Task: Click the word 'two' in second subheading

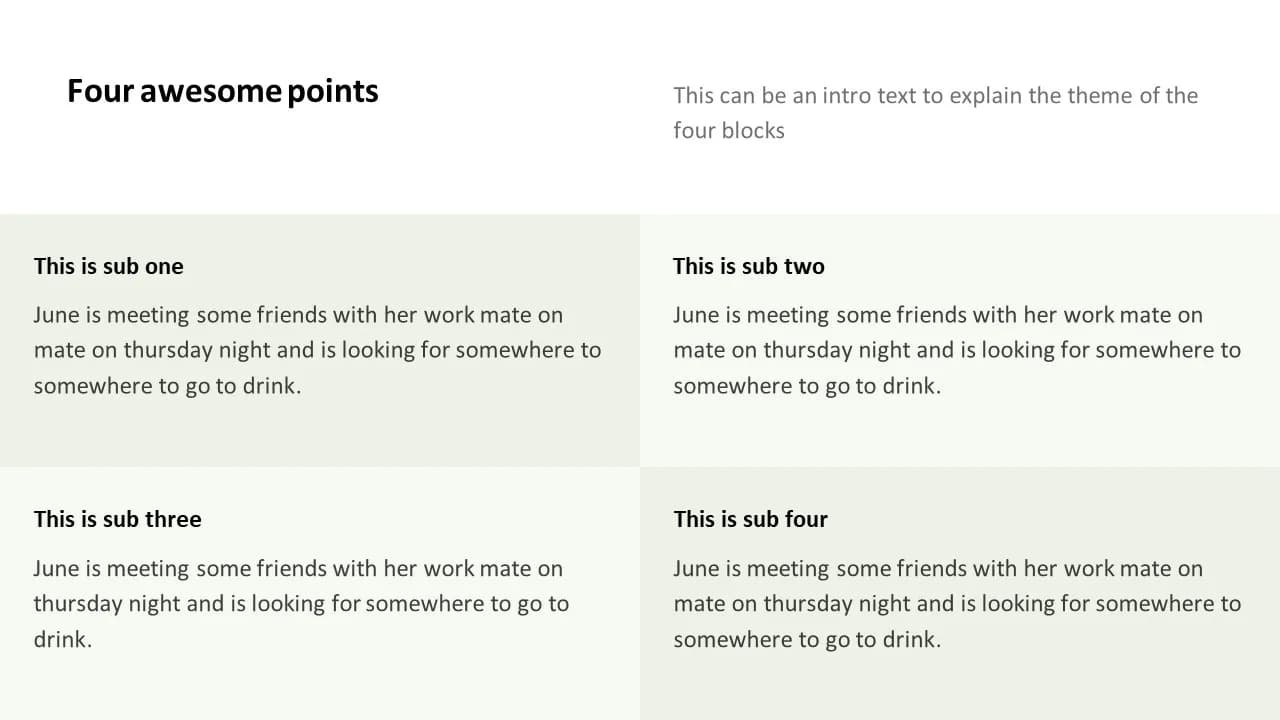Action: [x=805, y=267]
